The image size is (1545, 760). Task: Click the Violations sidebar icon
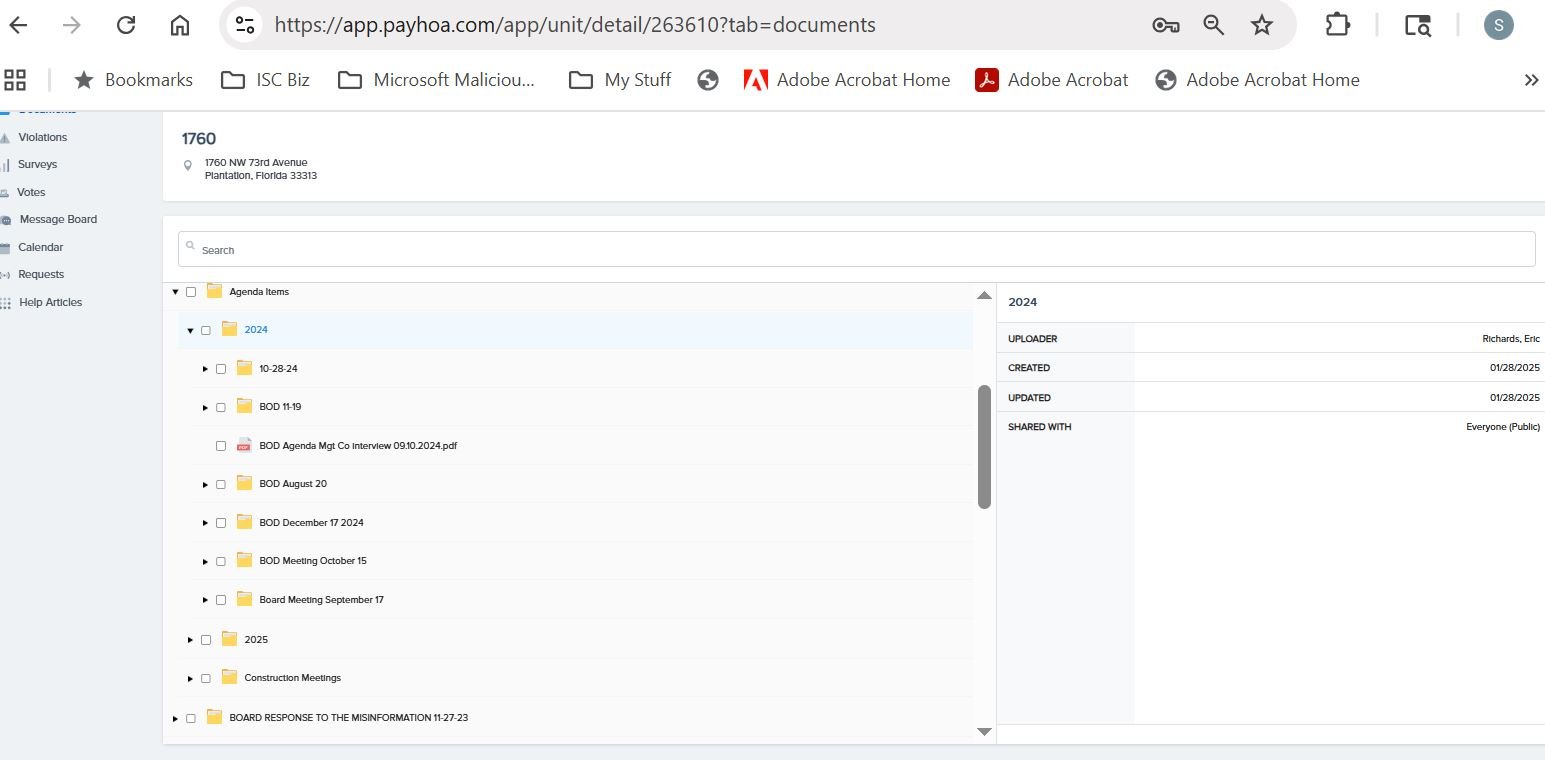click(x=6, y=138)
